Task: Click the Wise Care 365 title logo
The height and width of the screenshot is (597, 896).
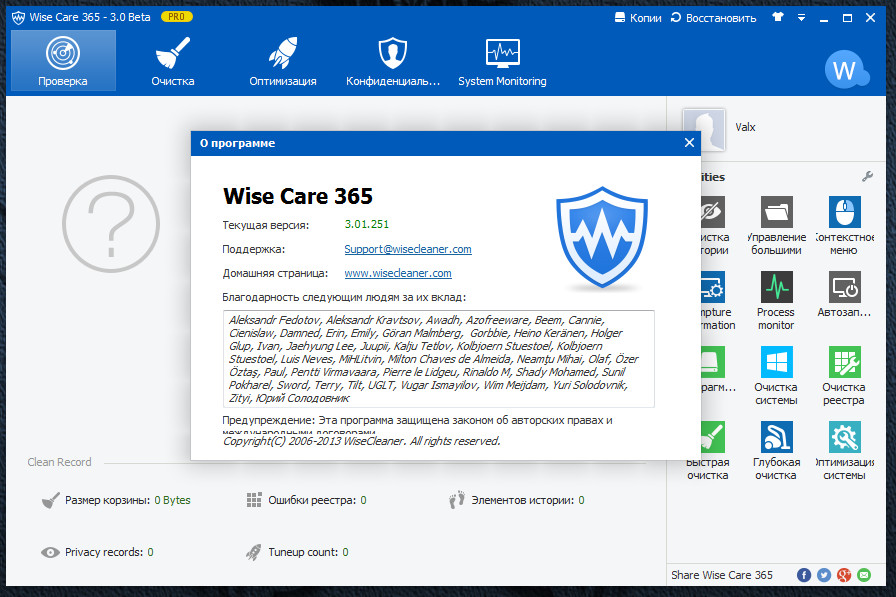Action: (18, 18)
